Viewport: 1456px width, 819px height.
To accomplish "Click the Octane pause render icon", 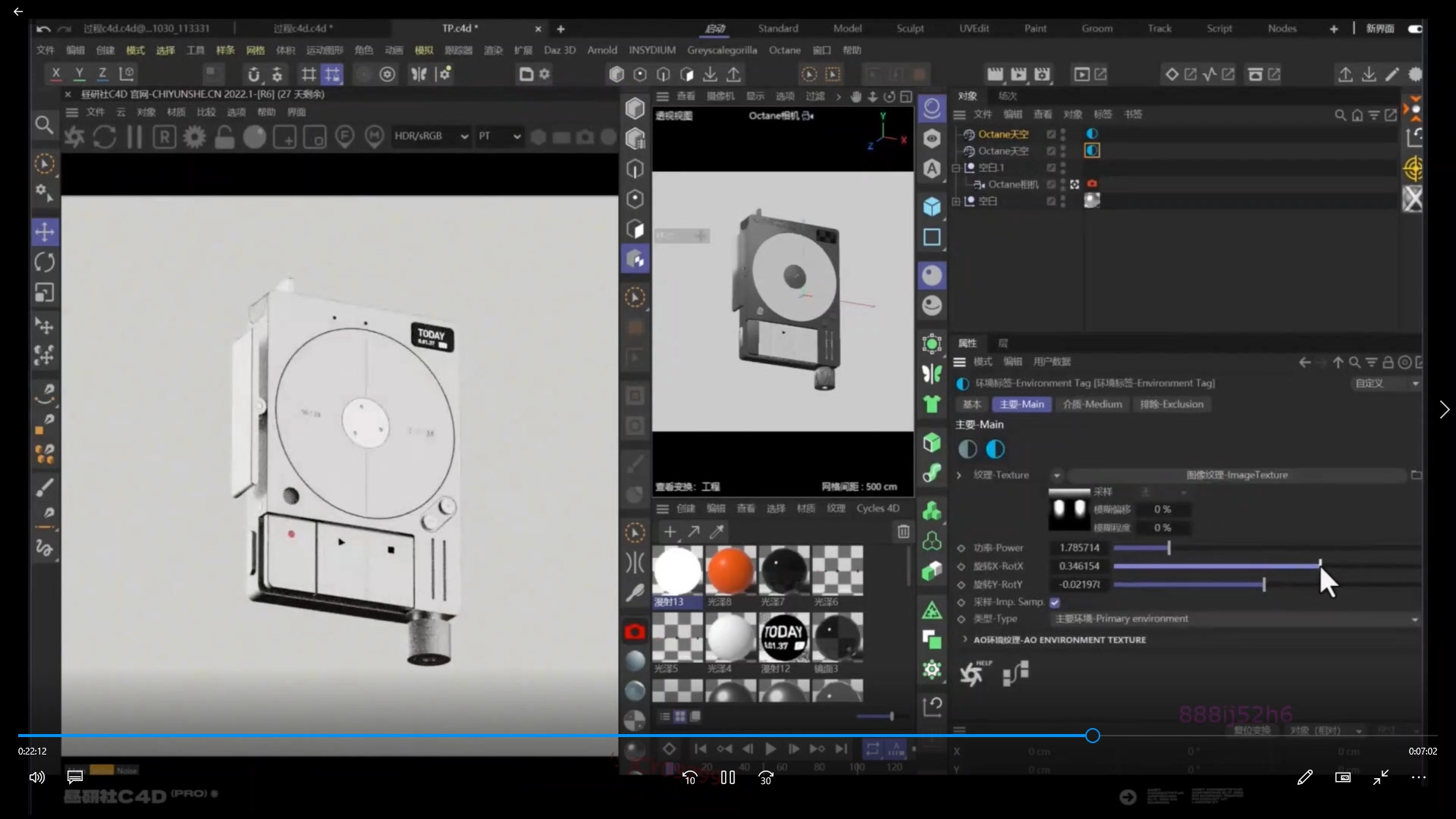I will tap(134, 137).
